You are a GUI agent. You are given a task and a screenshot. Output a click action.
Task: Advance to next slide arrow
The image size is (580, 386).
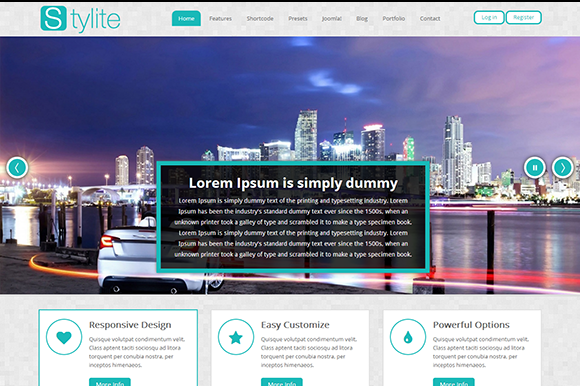tap(563, 168)
